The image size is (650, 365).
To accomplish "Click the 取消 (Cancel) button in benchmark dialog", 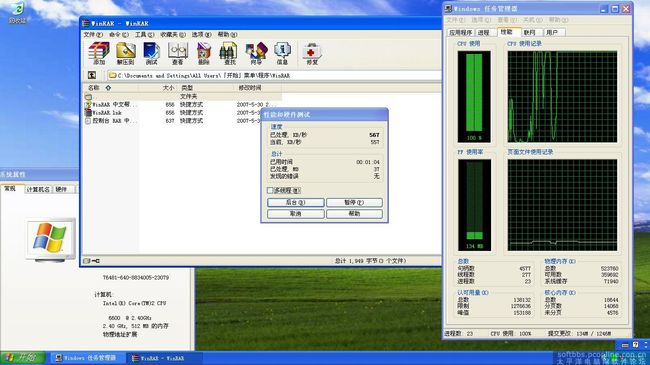I will (296, 214).
